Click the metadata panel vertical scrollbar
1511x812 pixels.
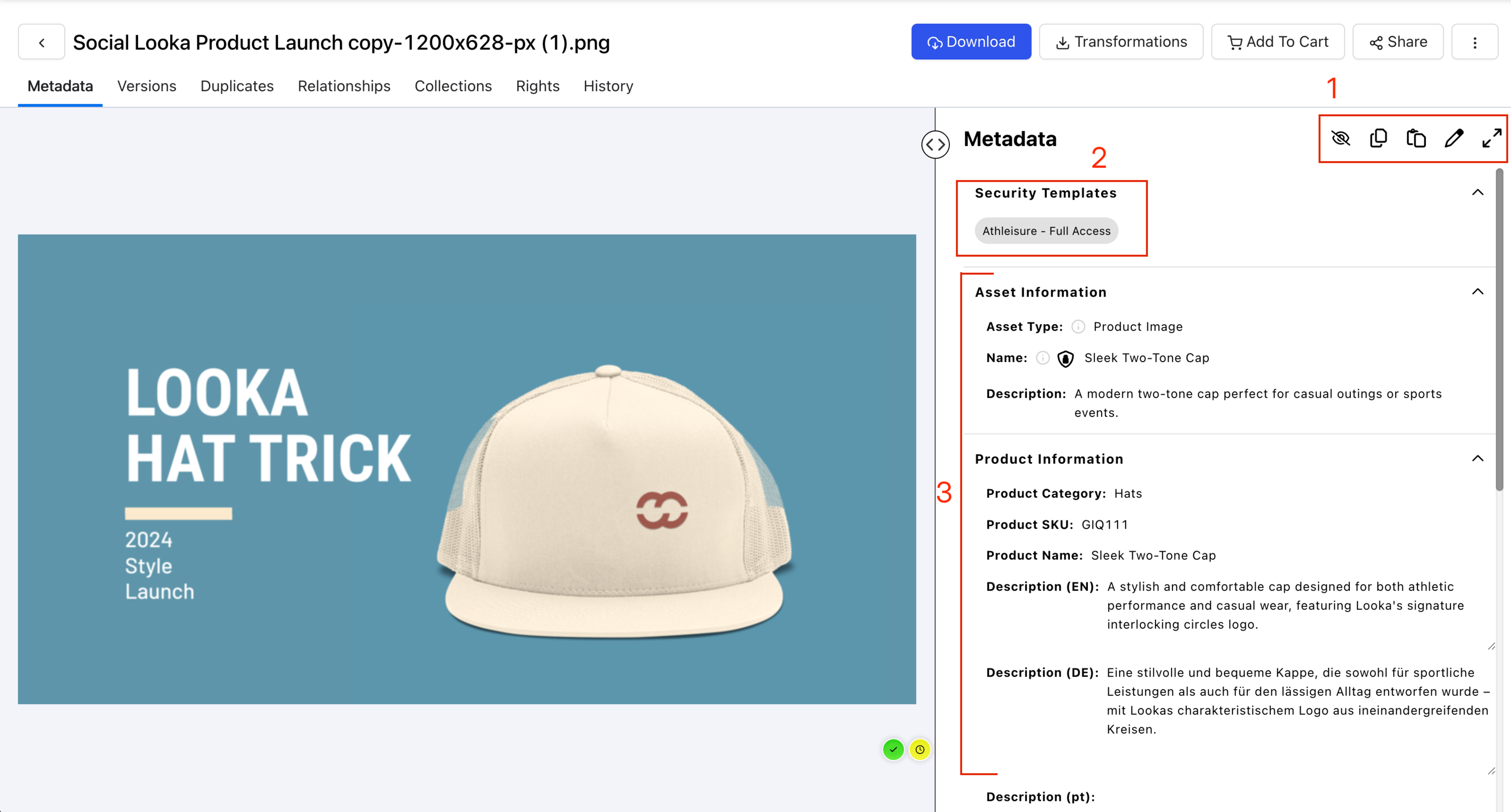[x=1499, y=328]
